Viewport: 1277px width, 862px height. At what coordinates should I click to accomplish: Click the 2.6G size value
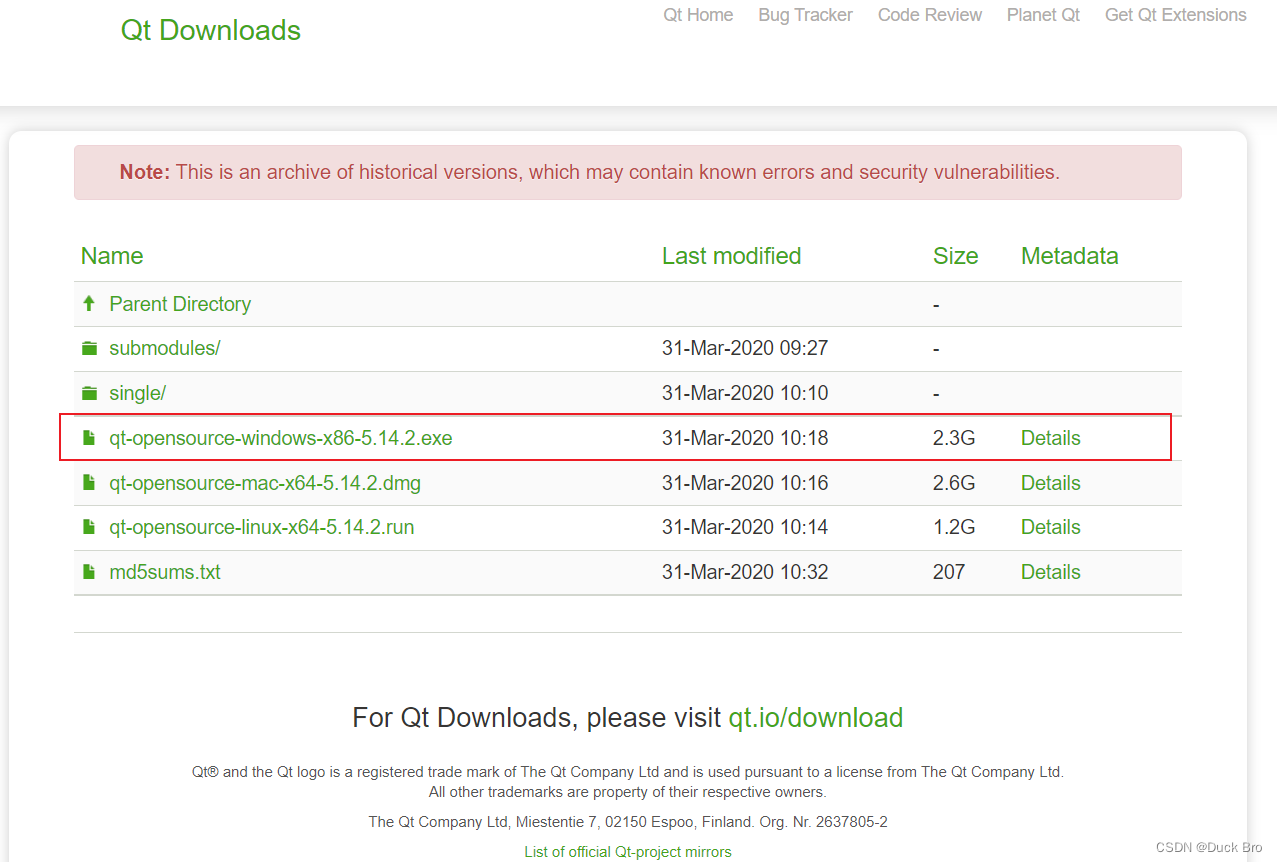[954, 483]
